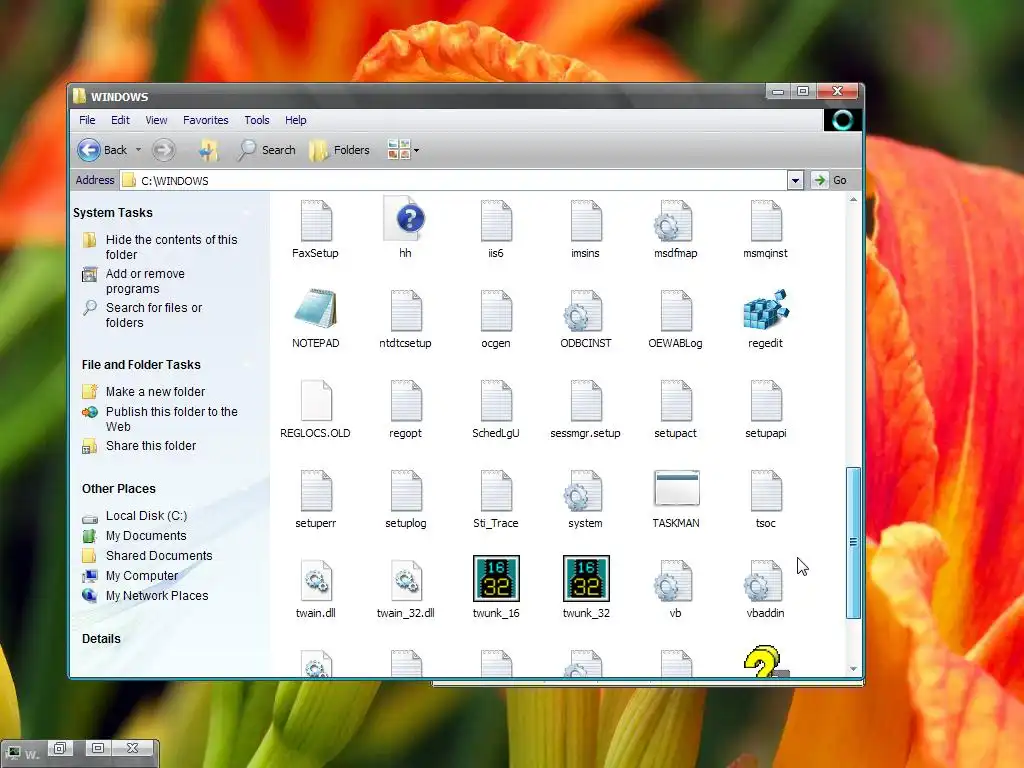Select the OEWABLog file icon

[x=675, y=311]
